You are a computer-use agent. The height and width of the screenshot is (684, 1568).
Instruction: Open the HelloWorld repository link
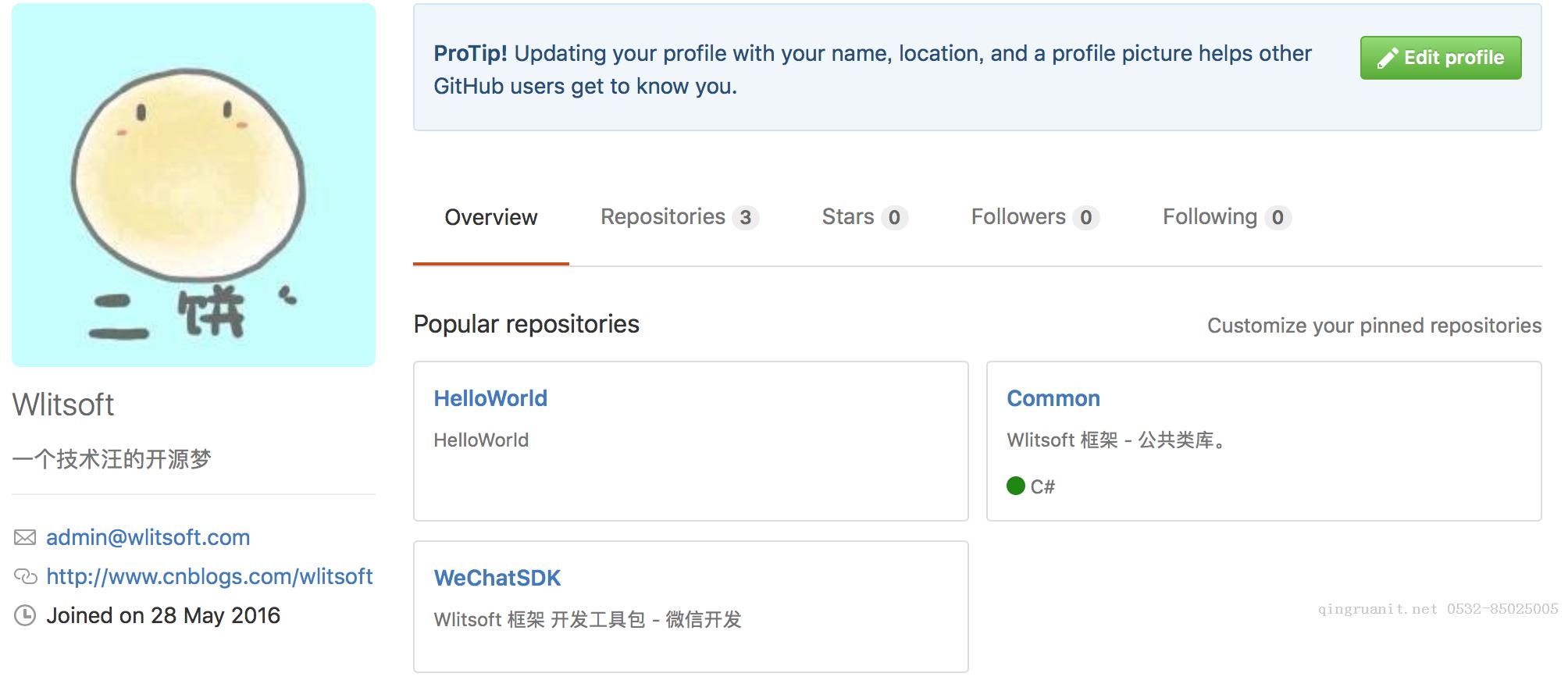click(x=490, y=399)
